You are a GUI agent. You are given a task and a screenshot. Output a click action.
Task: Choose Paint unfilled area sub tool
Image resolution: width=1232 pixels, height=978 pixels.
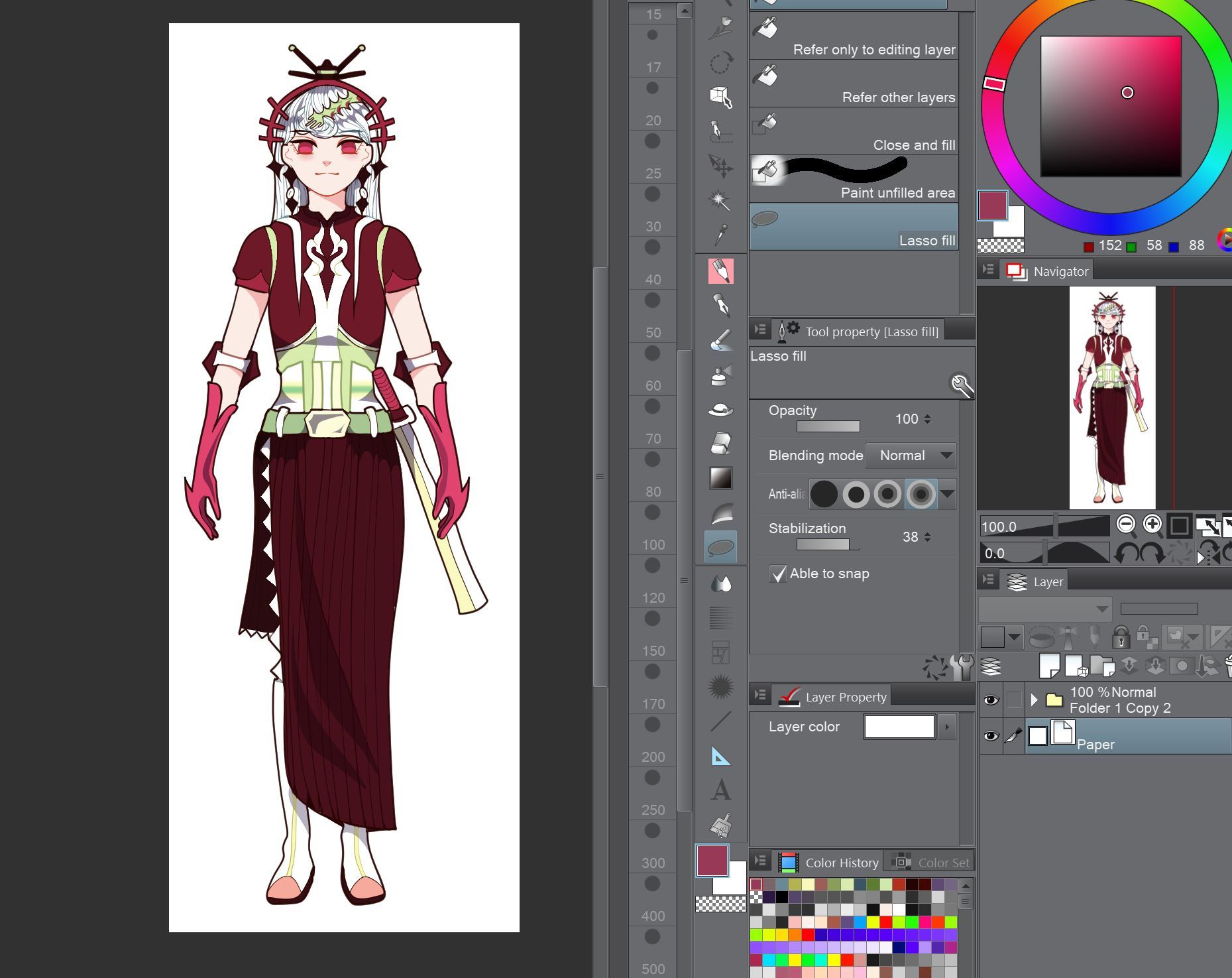(x=854, y=179)
